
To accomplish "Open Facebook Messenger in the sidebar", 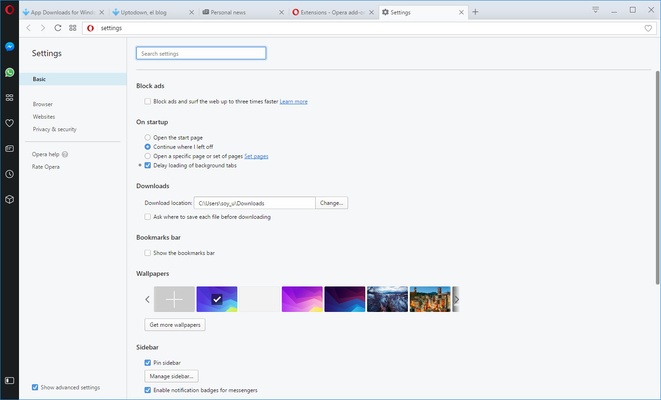I will pos(9,46).
